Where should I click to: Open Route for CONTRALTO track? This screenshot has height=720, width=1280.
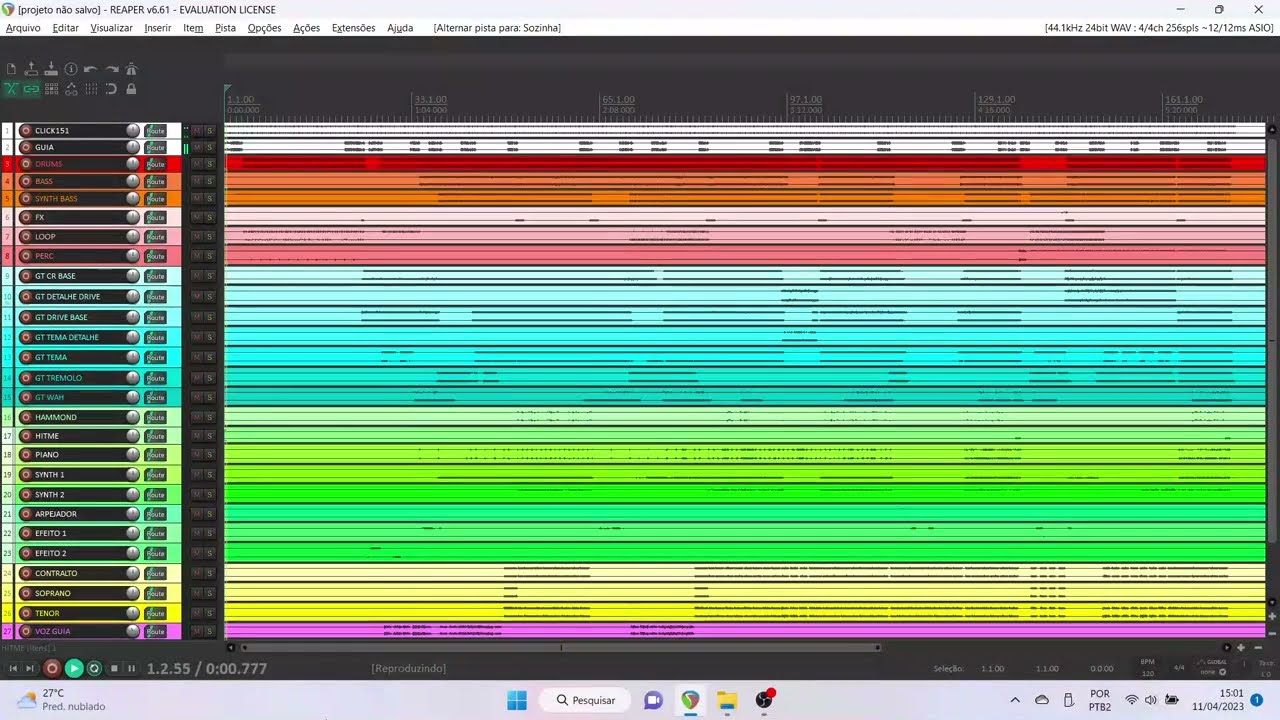[x=155, y=573]
